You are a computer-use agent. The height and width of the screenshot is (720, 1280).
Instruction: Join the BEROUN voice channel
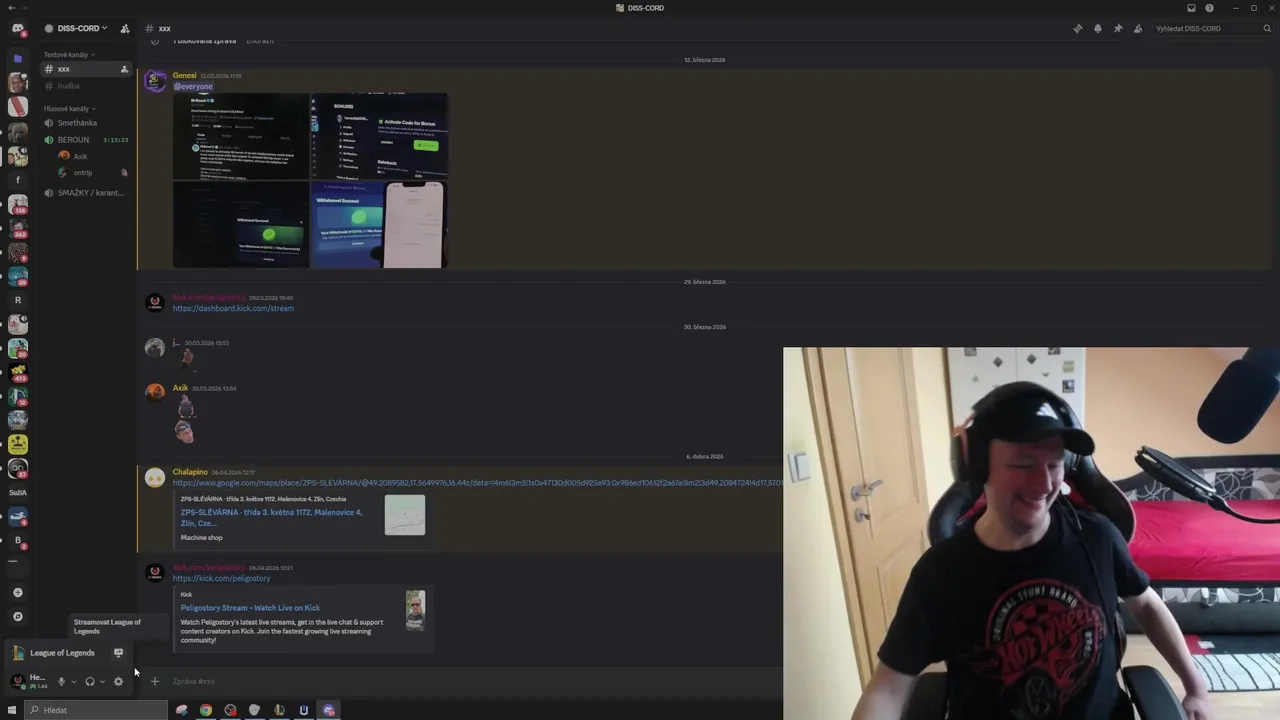click(x=86, y=140)
